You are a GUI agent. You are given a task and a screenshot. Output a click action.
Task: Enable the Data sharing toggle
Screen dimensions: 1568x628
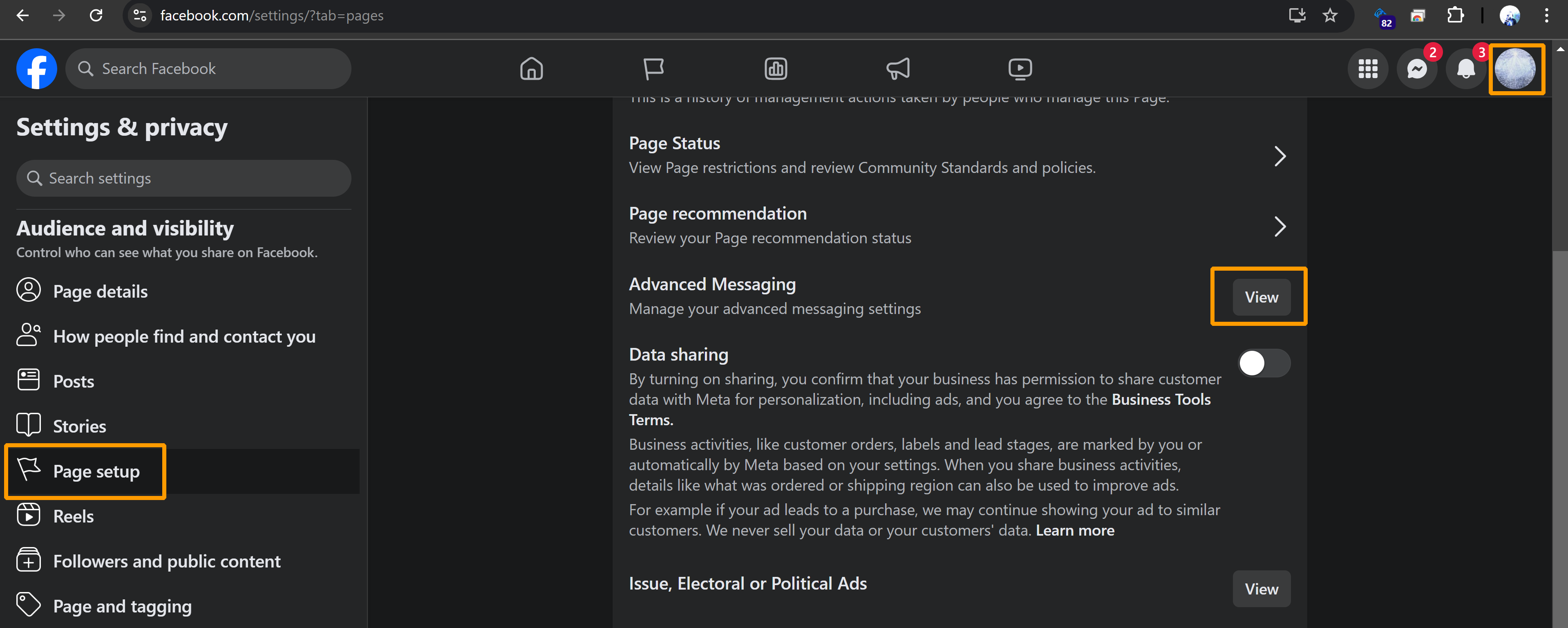1264,363
